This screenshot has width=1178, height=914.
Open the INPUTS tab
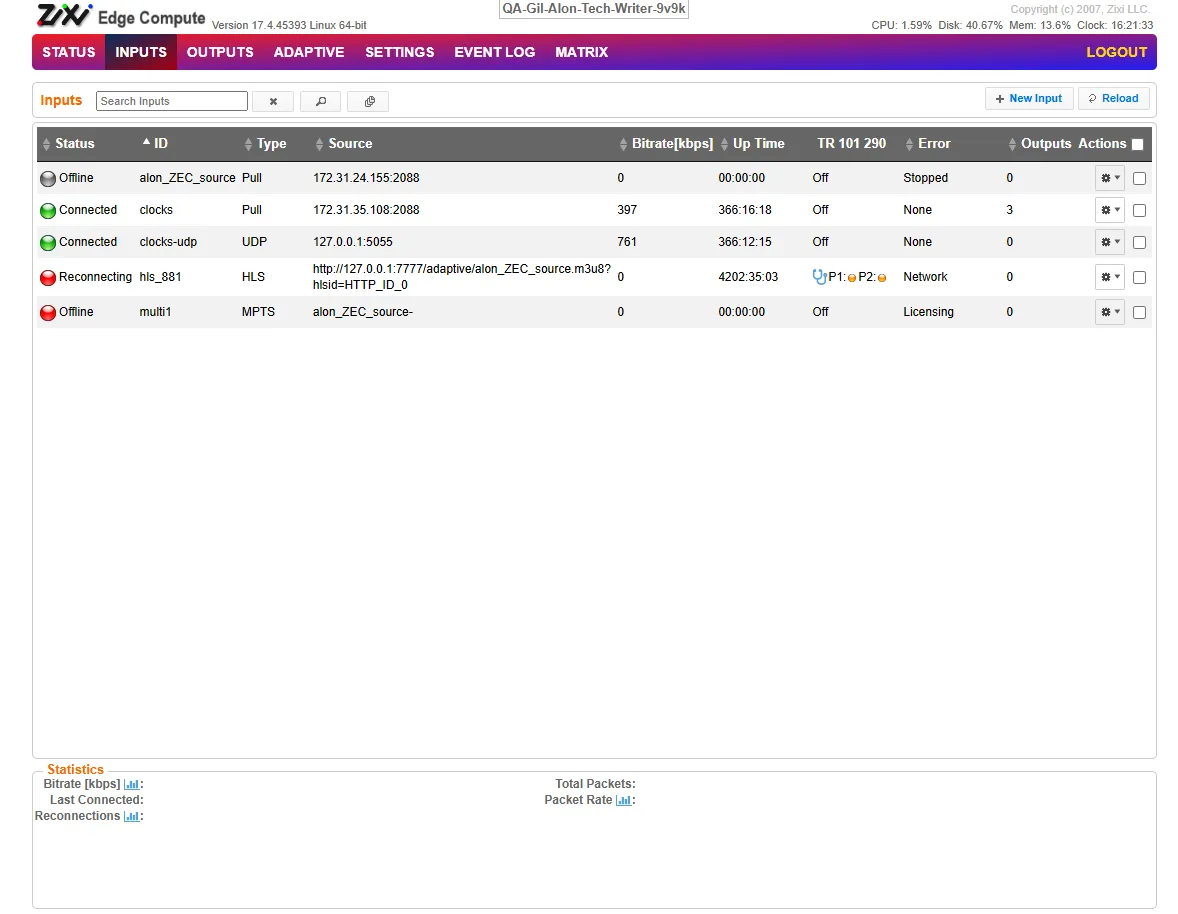[140, 53]
